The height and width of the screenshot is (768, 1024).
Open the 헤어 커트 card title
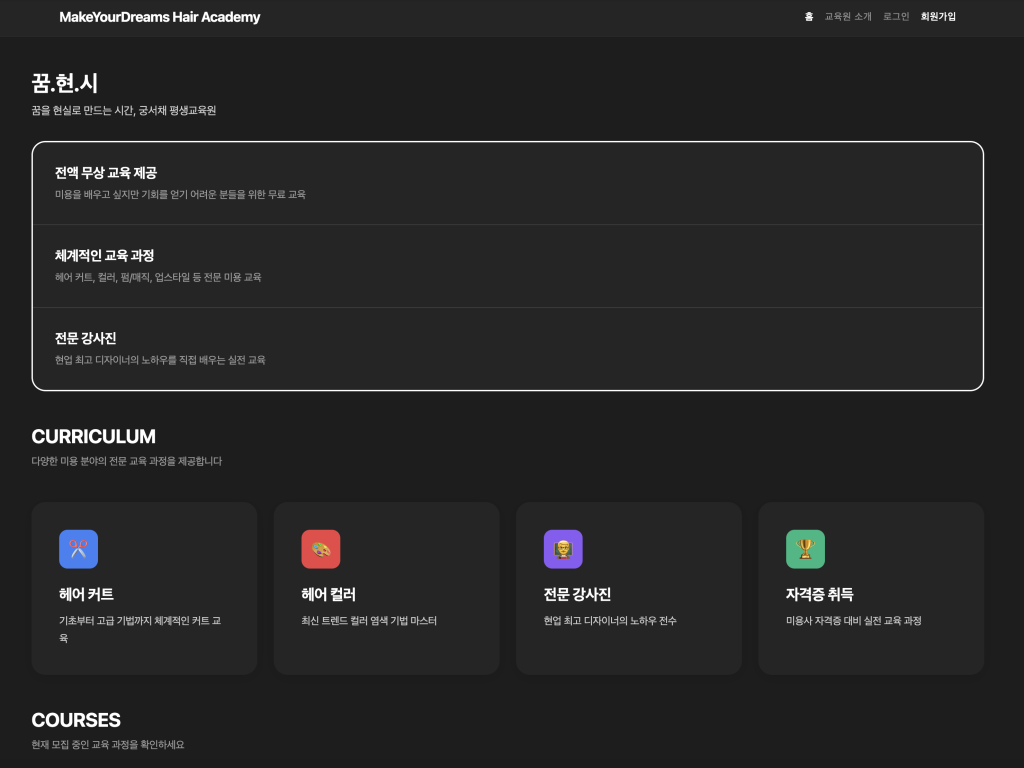(x=87, y=595)
